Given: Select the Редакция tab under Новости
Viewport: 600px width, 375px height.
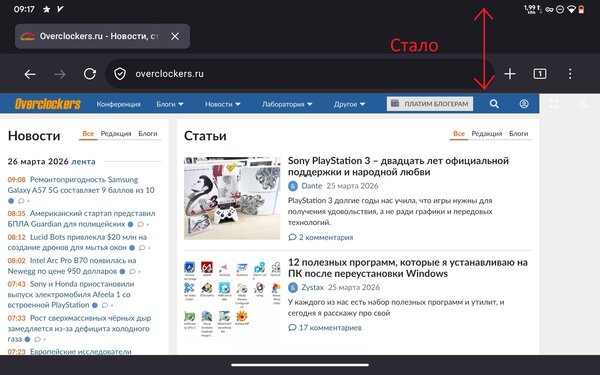Looking at the screenshot, I should [x=116, y=134].
